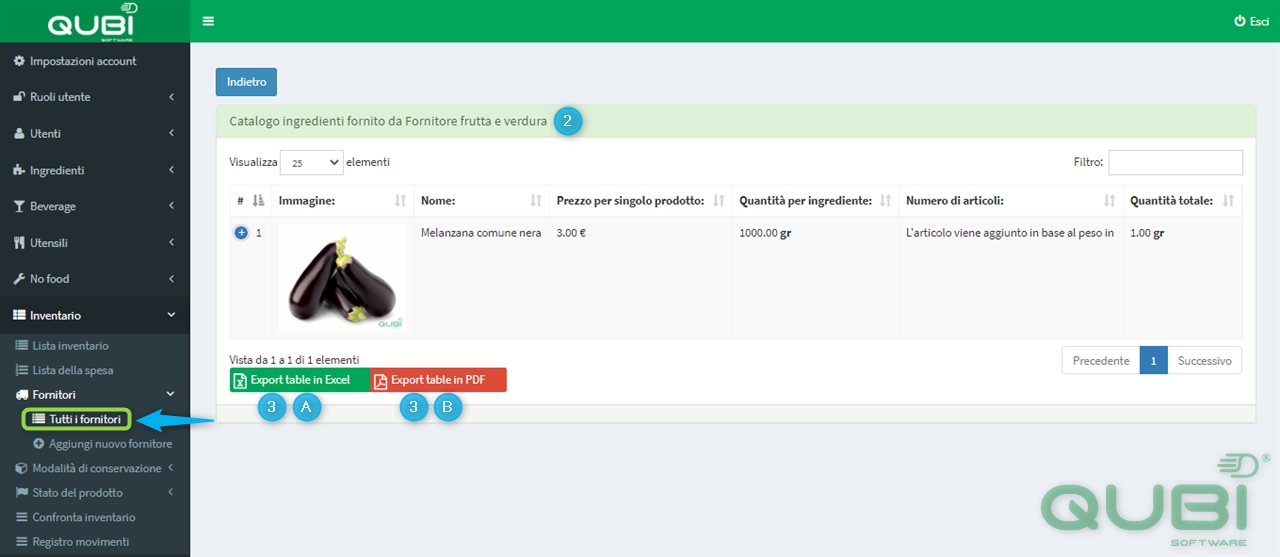
Task: Click the Excel file icon on export button
Action: pos(240,380)
